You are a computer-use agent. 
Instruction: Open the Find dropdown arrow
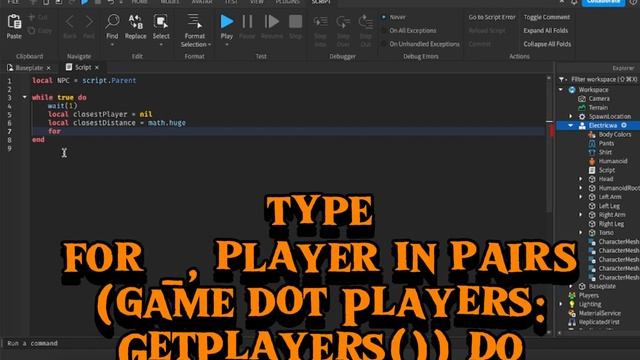[x=112, y=45]
